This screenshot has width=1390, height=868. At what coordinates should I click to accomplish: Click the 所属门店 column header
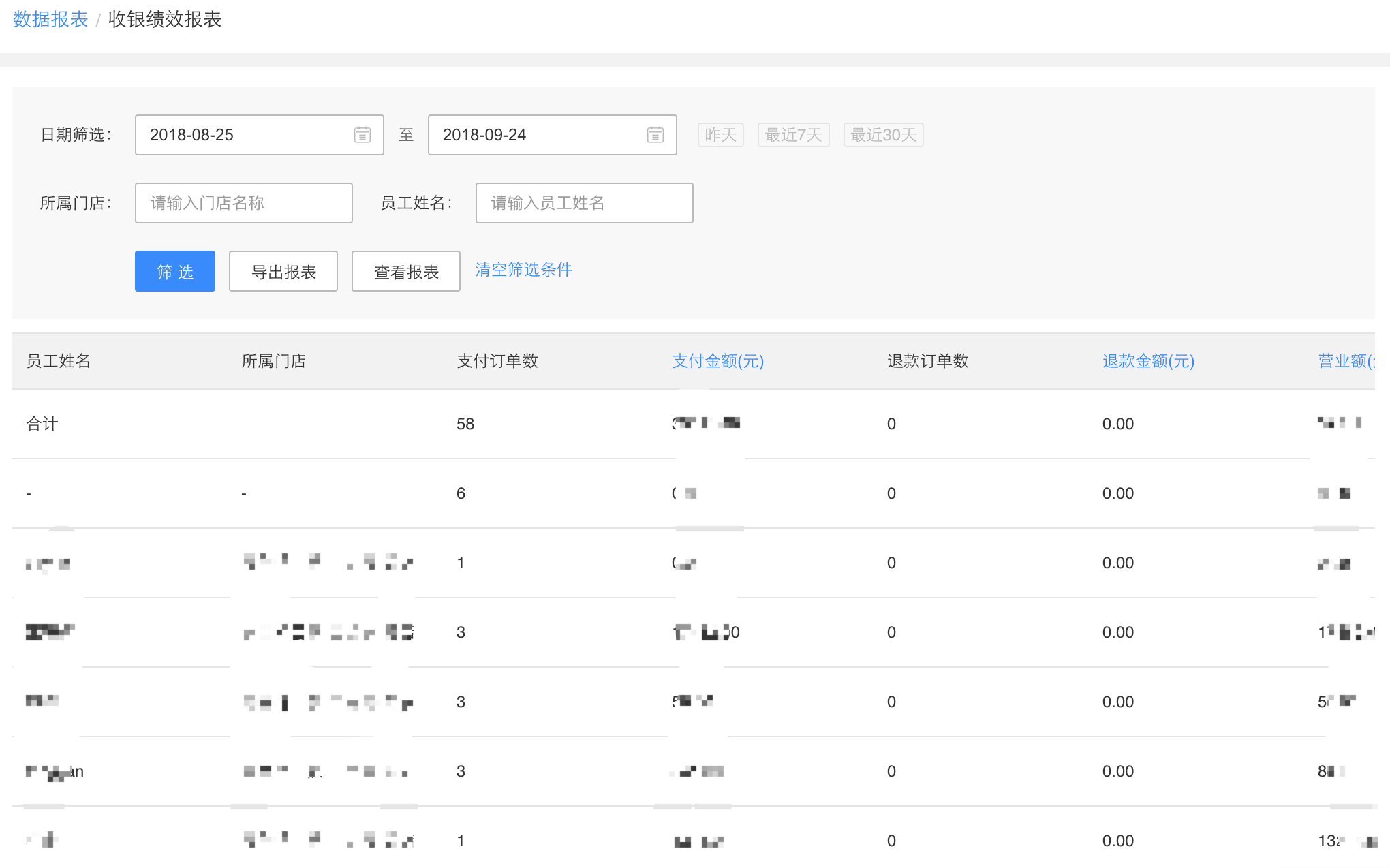pyautogui.click(x=274, y=361)
